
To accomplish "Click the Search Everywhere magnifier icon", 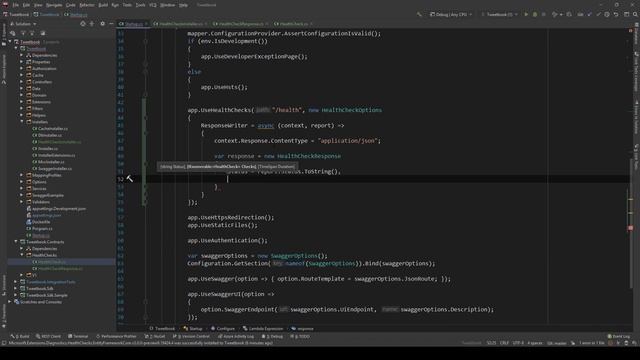I will click(635, 14).
